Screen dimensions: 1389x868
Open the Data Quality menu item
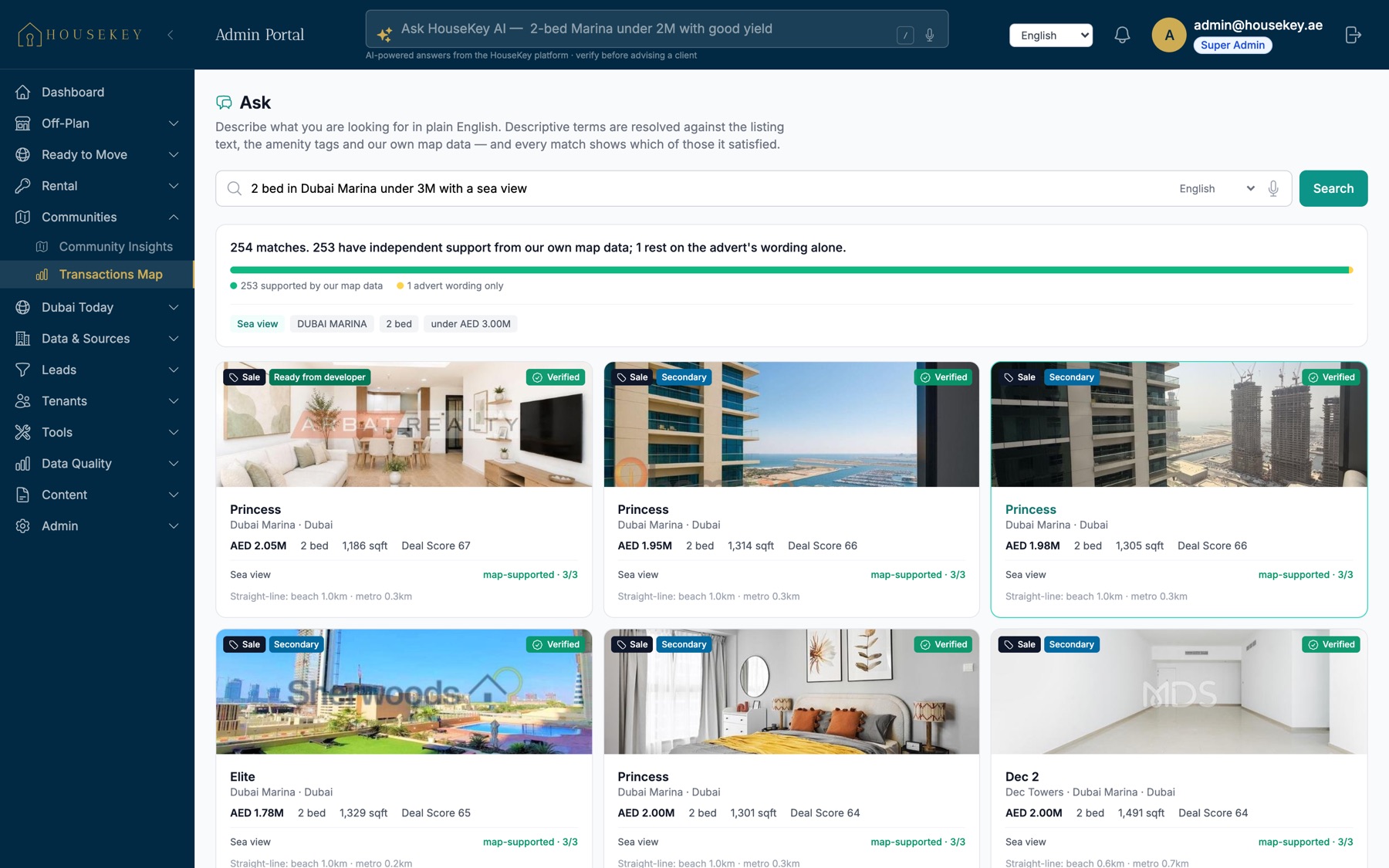[97, 463]
